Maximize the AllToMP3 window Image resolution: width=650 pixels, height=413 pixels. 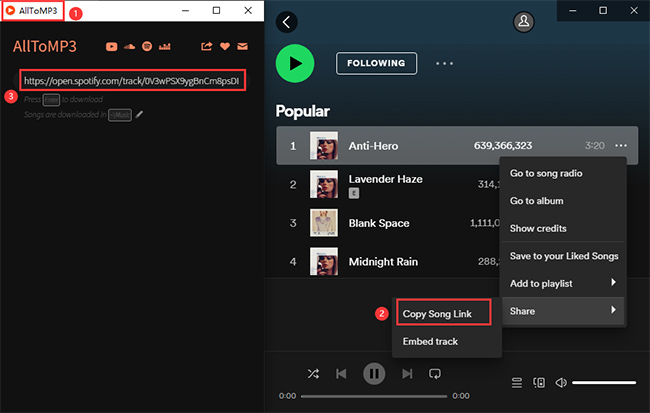click(x=216, y=10)
